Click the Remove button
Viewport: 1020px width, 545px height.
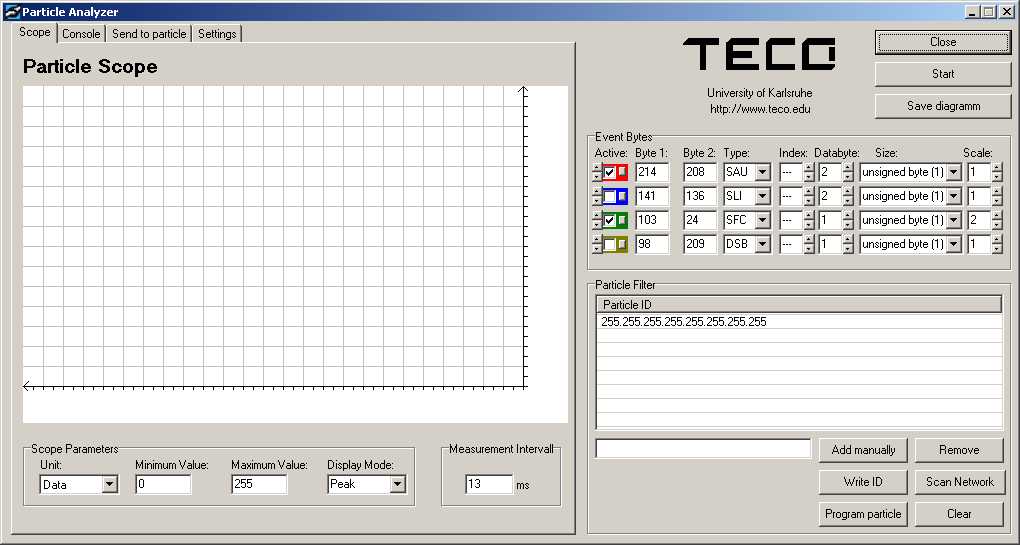[959, 450]
